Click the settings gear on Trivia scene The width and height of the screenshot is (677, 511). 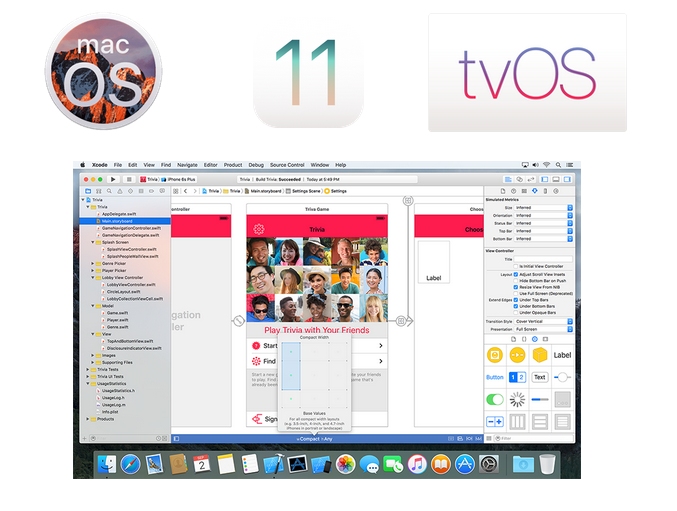click(259, 229)
